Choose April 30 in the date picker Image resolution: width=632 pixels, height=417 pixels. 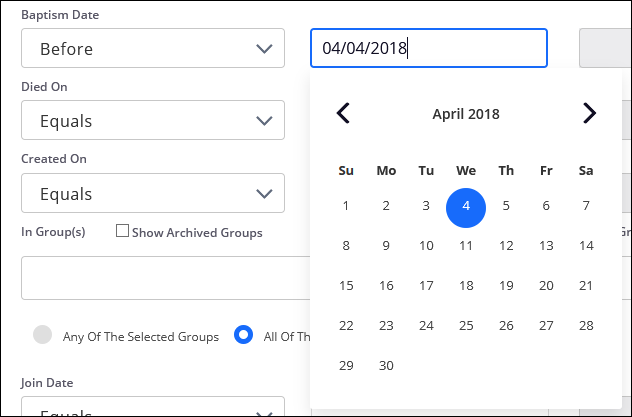tap(386, 366)
